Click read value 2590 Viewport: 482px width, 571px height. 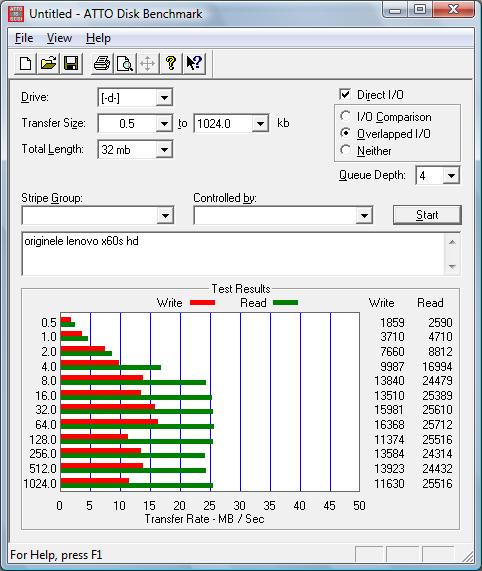coord(440,322)
